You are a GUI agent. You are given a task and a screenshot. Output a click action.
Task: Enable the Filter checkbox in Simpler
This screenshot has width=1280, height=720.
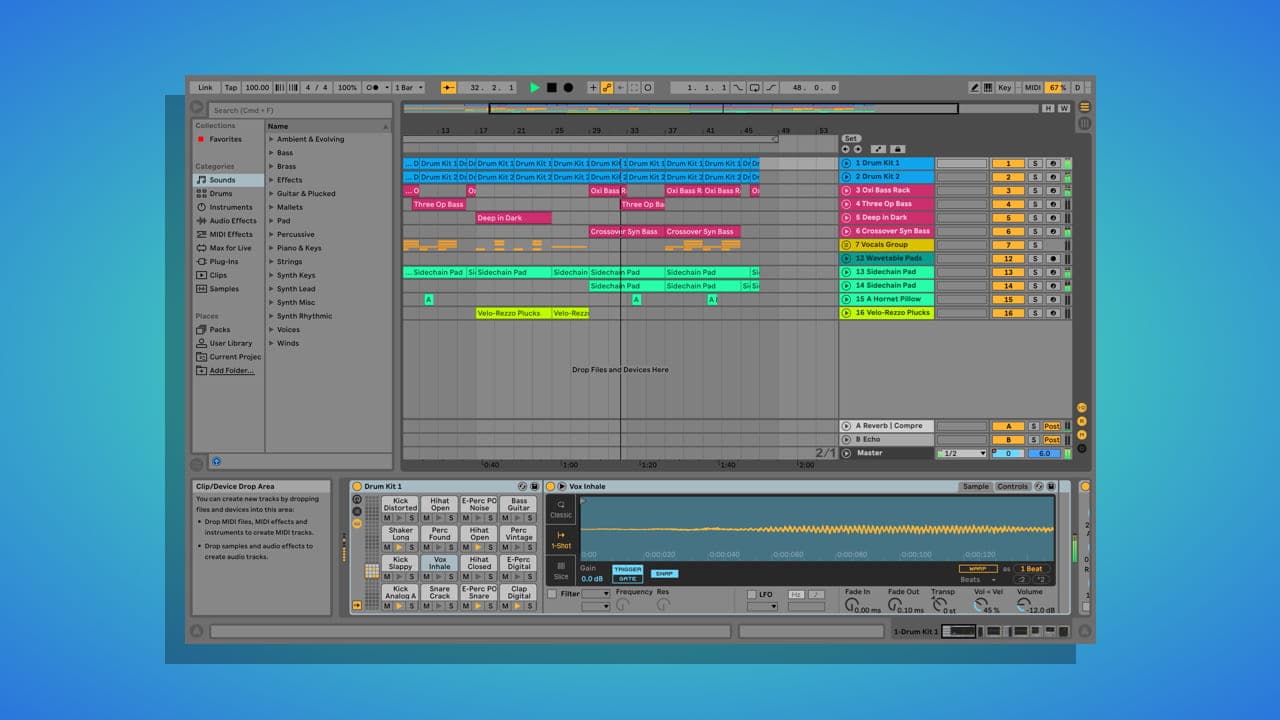tap(552, 594)
